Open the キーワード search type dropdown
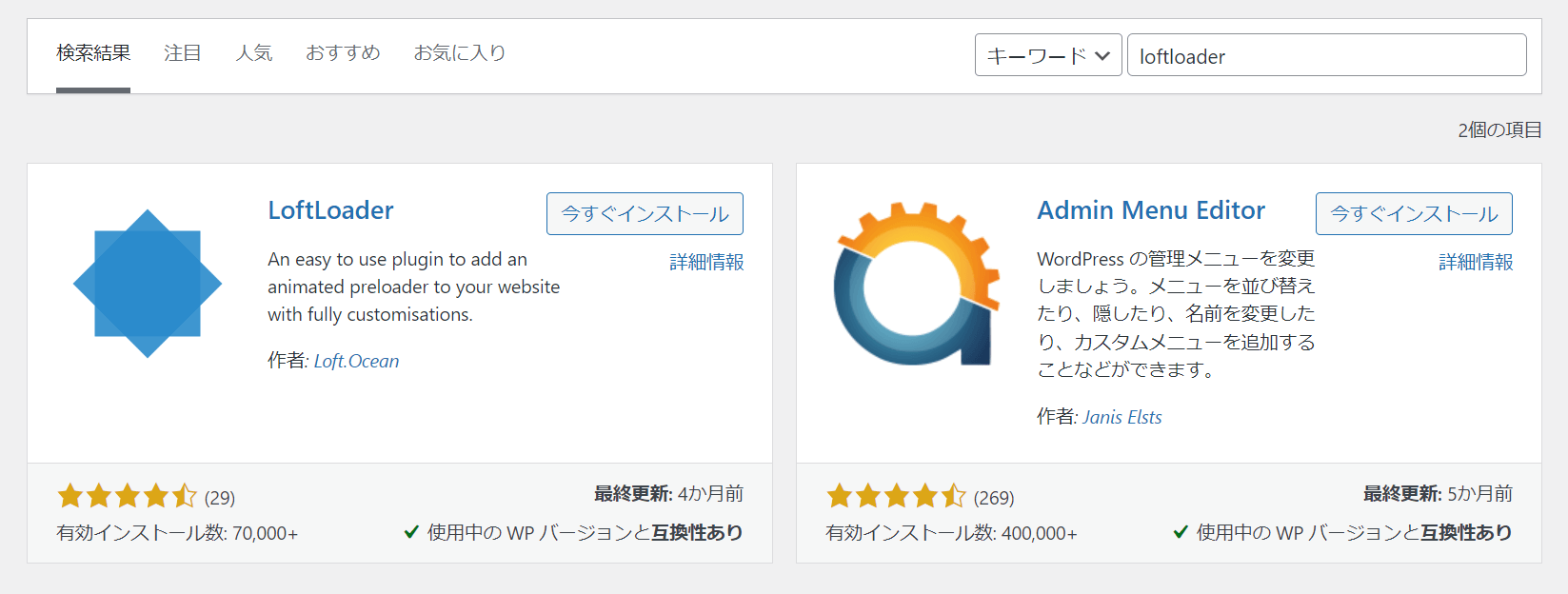 click(x=1047, y=55)
